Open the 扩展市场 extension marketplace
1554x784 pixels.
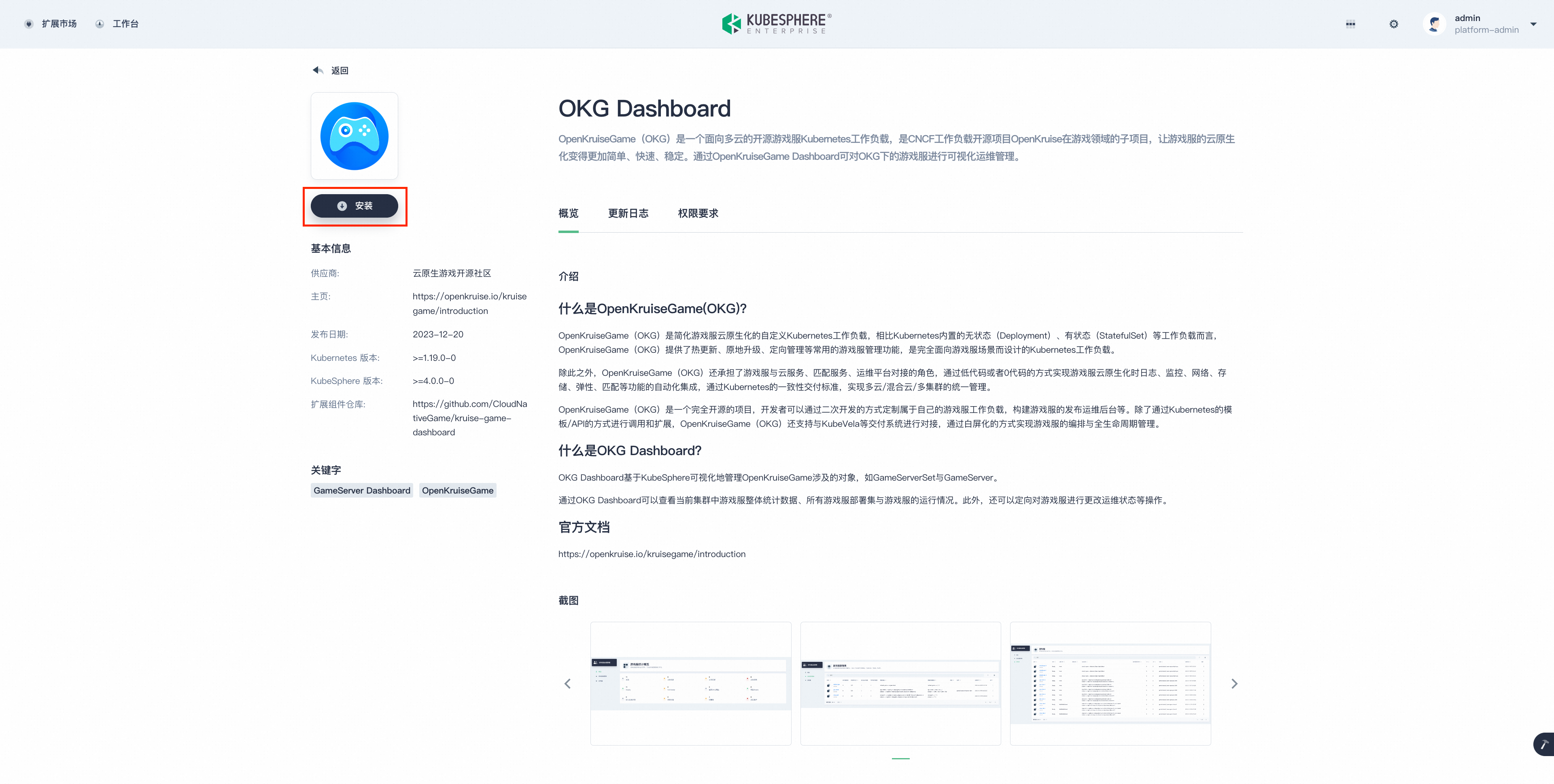tap(59, 24)
